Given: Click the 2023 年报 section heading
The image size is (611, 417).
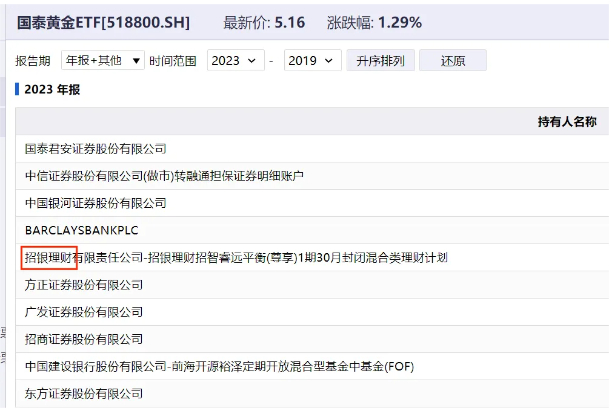Looking at the screenshot, I should (x=52, y=90).
